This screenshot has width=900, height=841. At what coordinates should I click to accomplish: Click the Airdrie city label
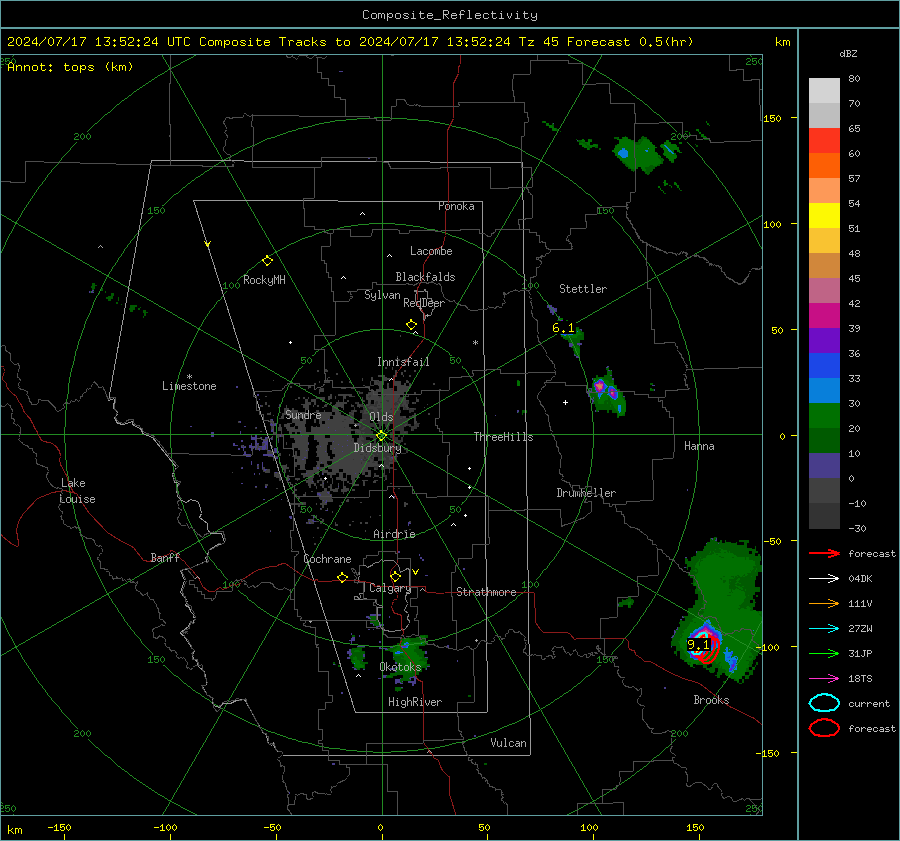click(x=394, y=534)
